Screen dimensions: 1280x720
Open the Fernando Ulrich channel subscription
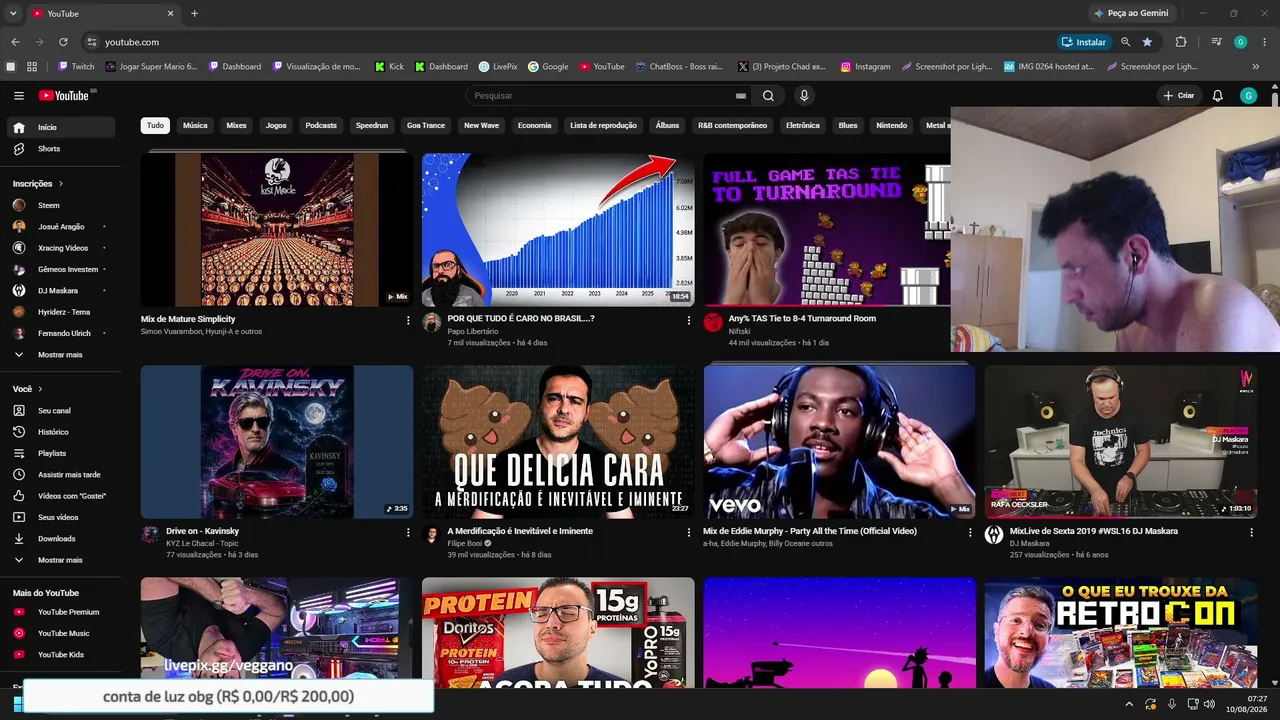pos(62,333)
